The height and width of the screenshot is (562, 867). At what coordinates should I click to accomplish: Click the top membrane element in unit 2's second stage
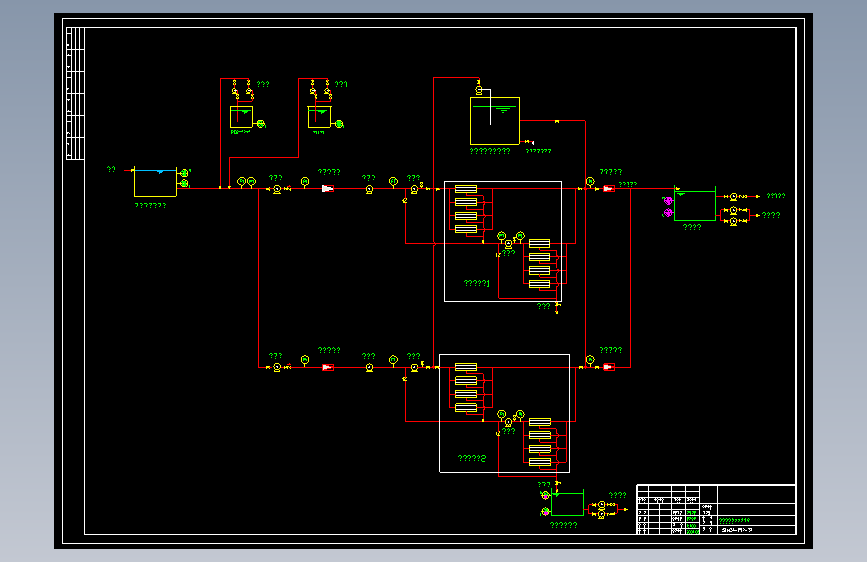540,422
